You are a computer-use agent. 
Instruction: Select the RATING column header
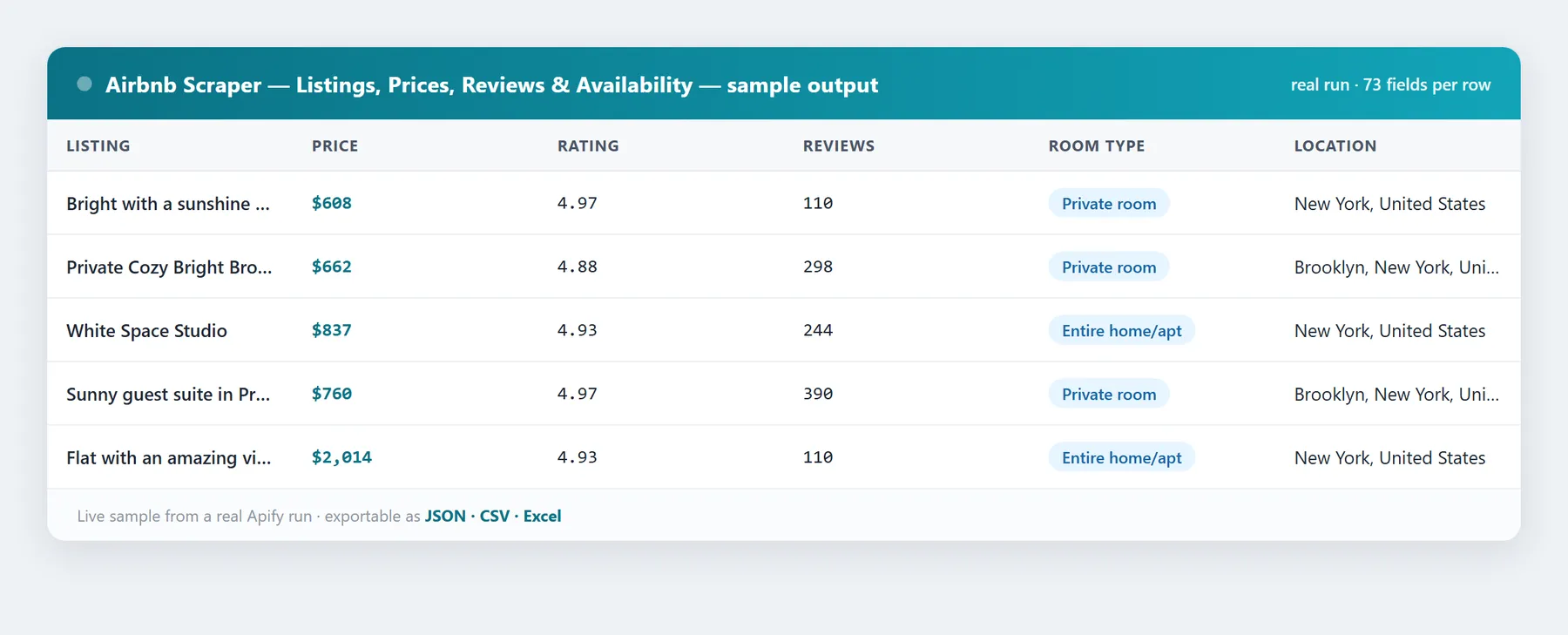tap(588, 145)
